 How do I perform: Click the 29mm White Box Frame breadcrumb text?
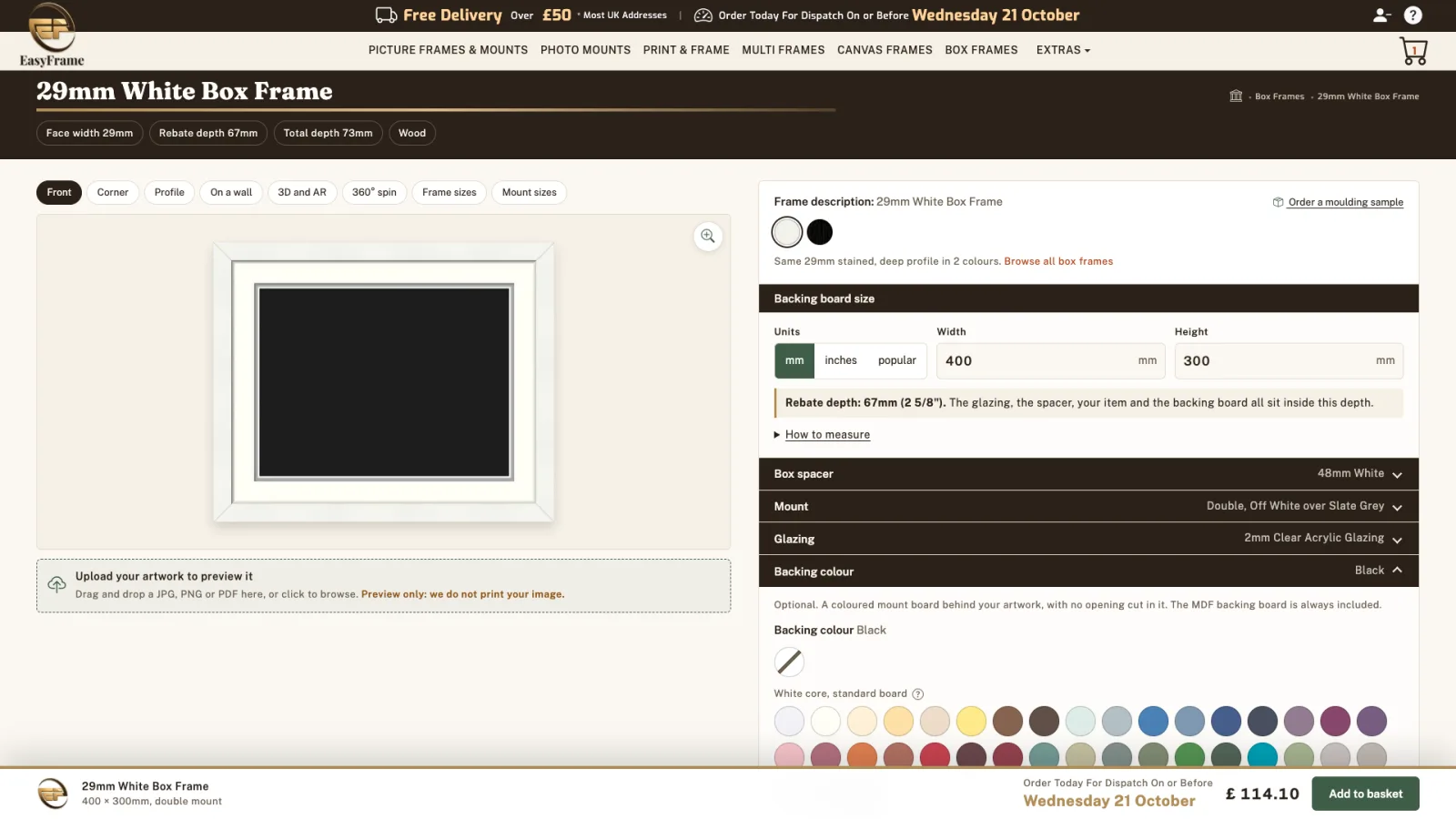1368,96
